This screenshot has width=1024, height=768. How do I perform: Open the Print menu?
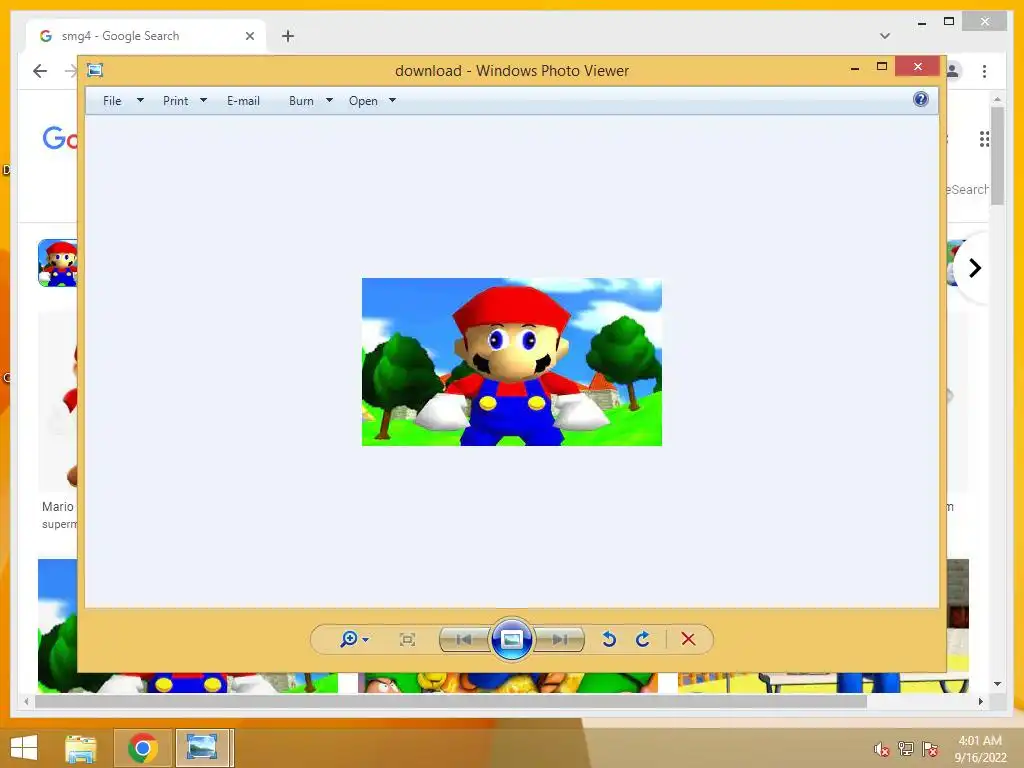(176, 101)
